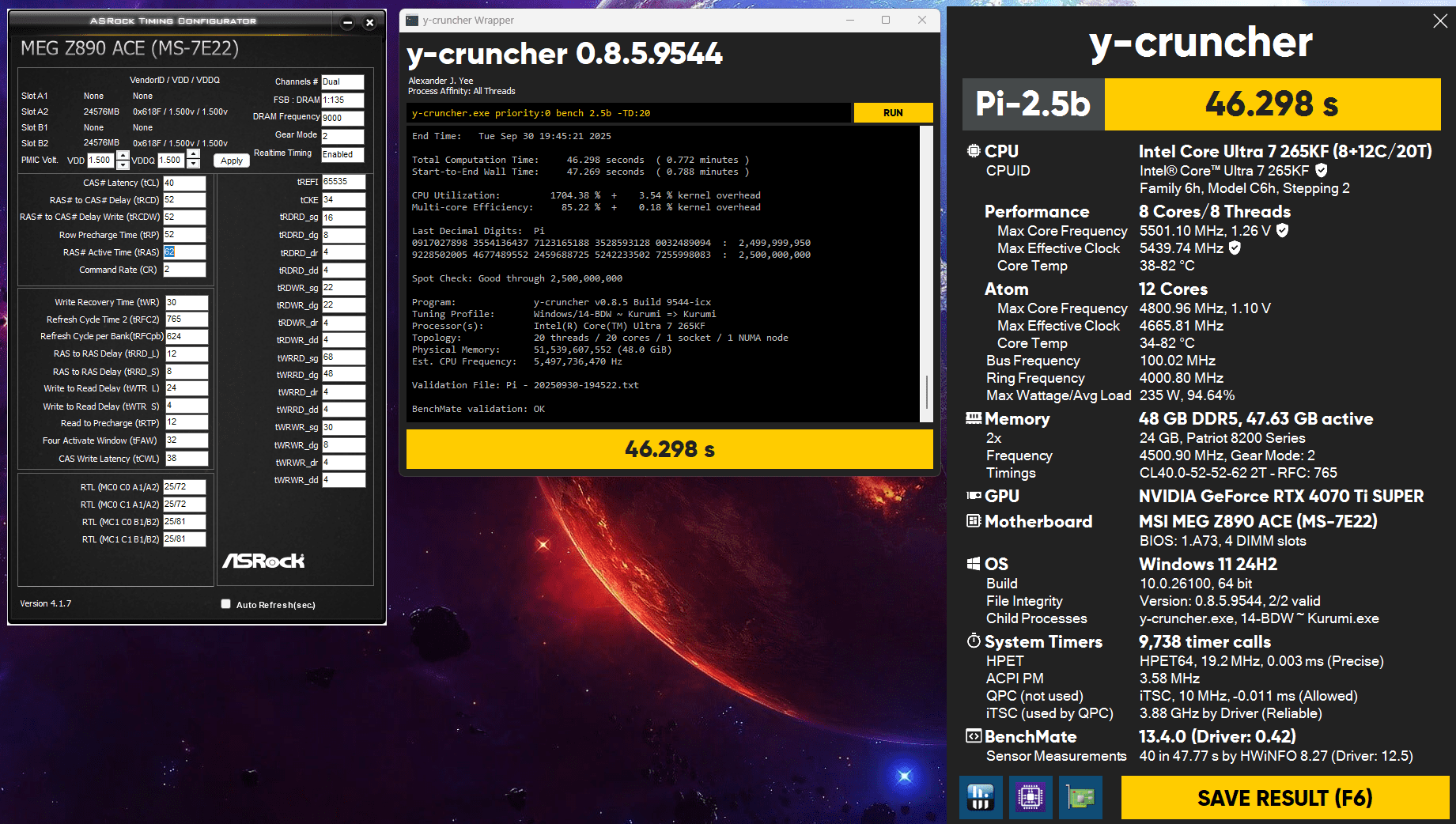The width and height of the screenshot is (1456, 824).
Task: Click the ASRock logo in Timing Configurator
Action: coord(263,561)
